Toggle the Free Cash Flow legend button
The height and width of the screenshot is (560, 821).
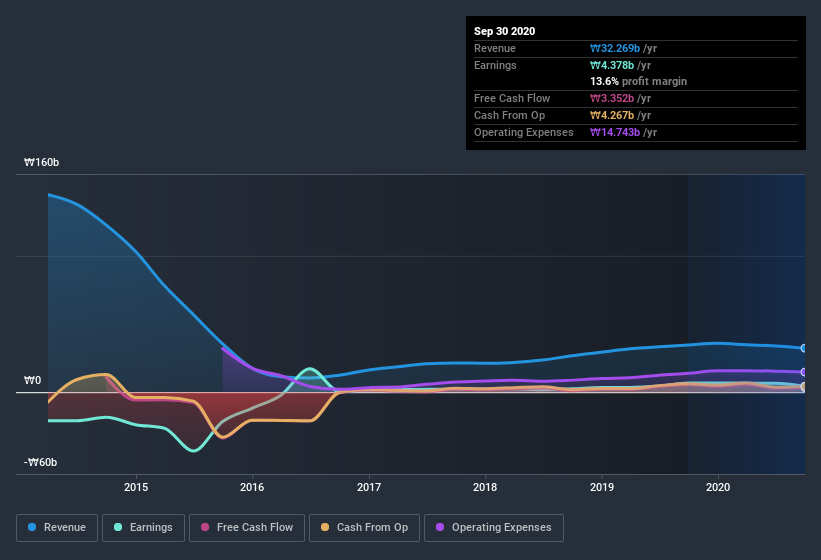click(x=247, y=528)
